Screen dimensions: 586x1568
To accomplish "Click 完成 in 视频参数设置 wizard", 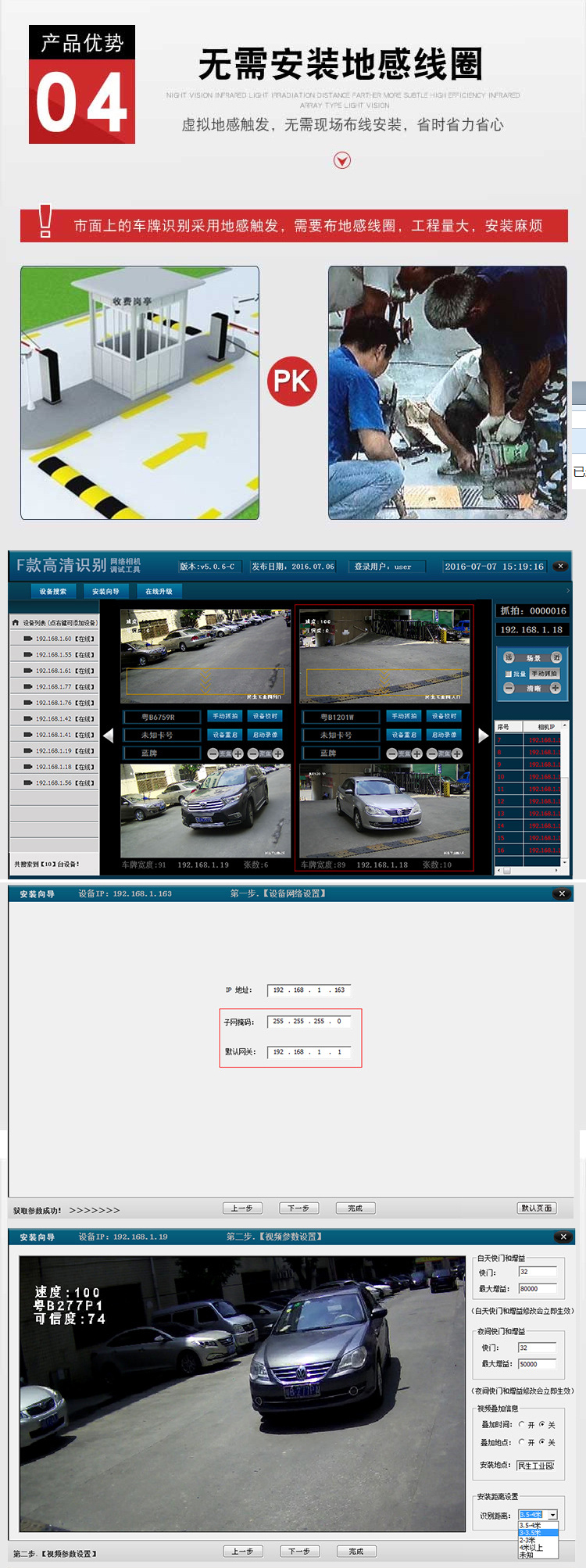I will 356,1551.
